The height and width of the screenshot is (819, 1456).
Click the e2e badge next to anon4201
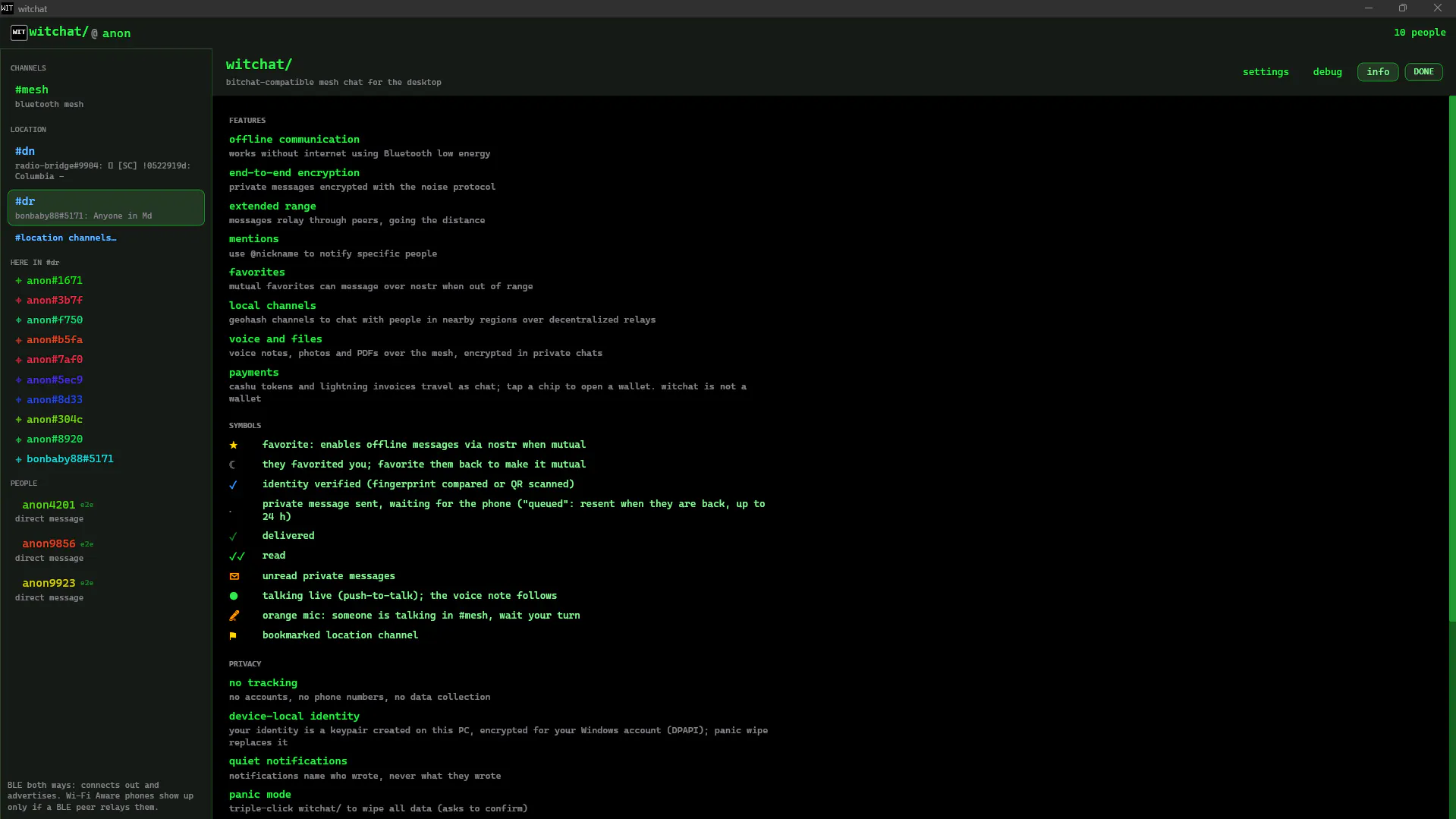click(87, 505)
